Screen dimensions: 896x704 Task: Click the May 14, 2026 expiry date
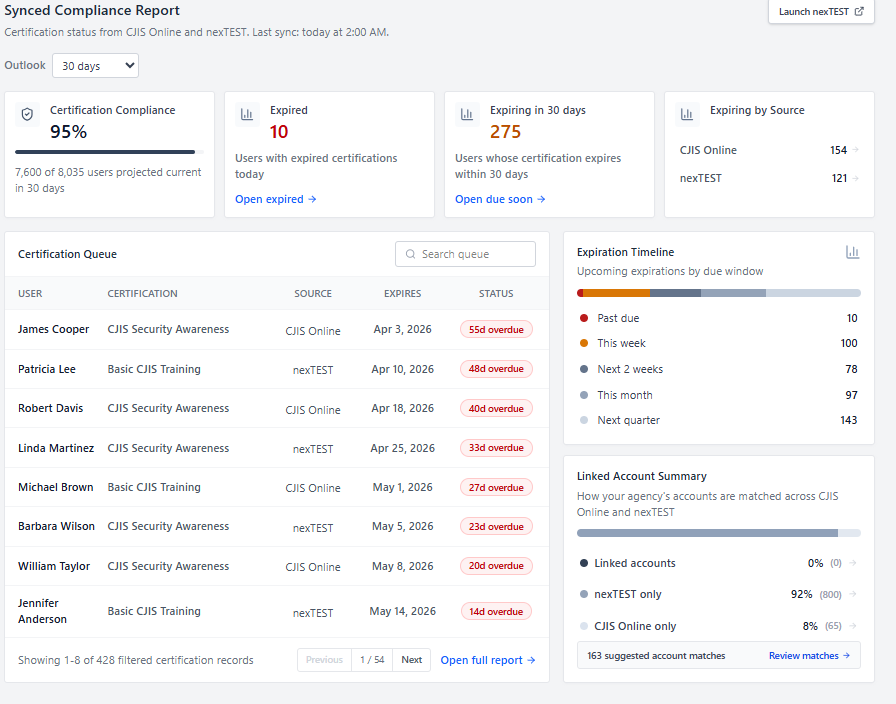tap(402, 611)
